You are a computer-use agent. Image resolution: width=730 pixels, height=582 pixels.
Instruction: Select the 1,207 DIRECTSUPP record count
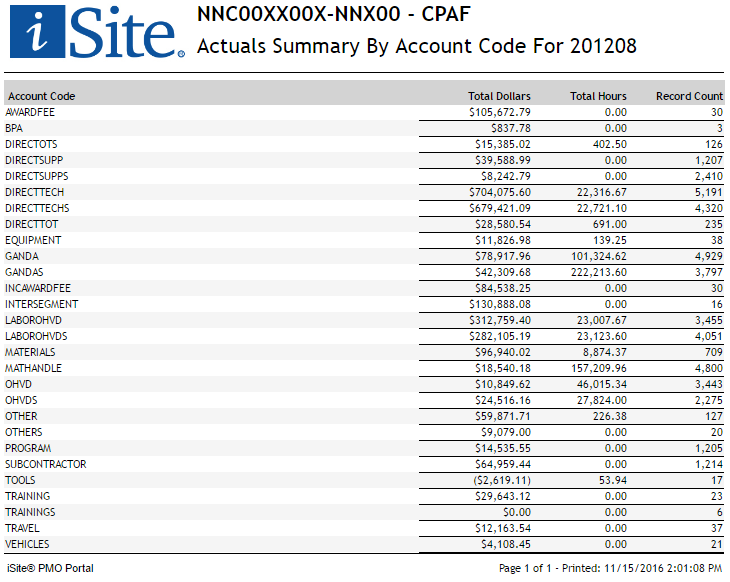click(x=709, y=160)
